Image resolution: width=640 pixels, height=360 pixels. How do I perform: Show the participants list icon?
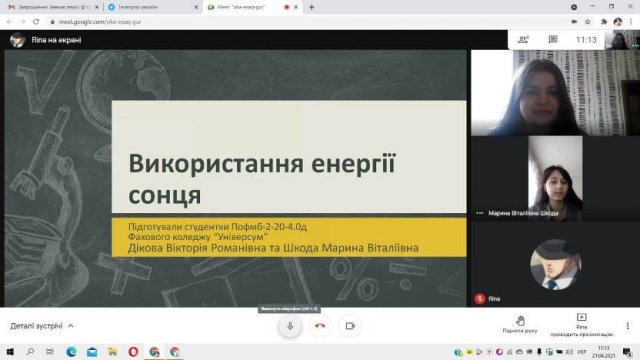(x=523, y=40)
